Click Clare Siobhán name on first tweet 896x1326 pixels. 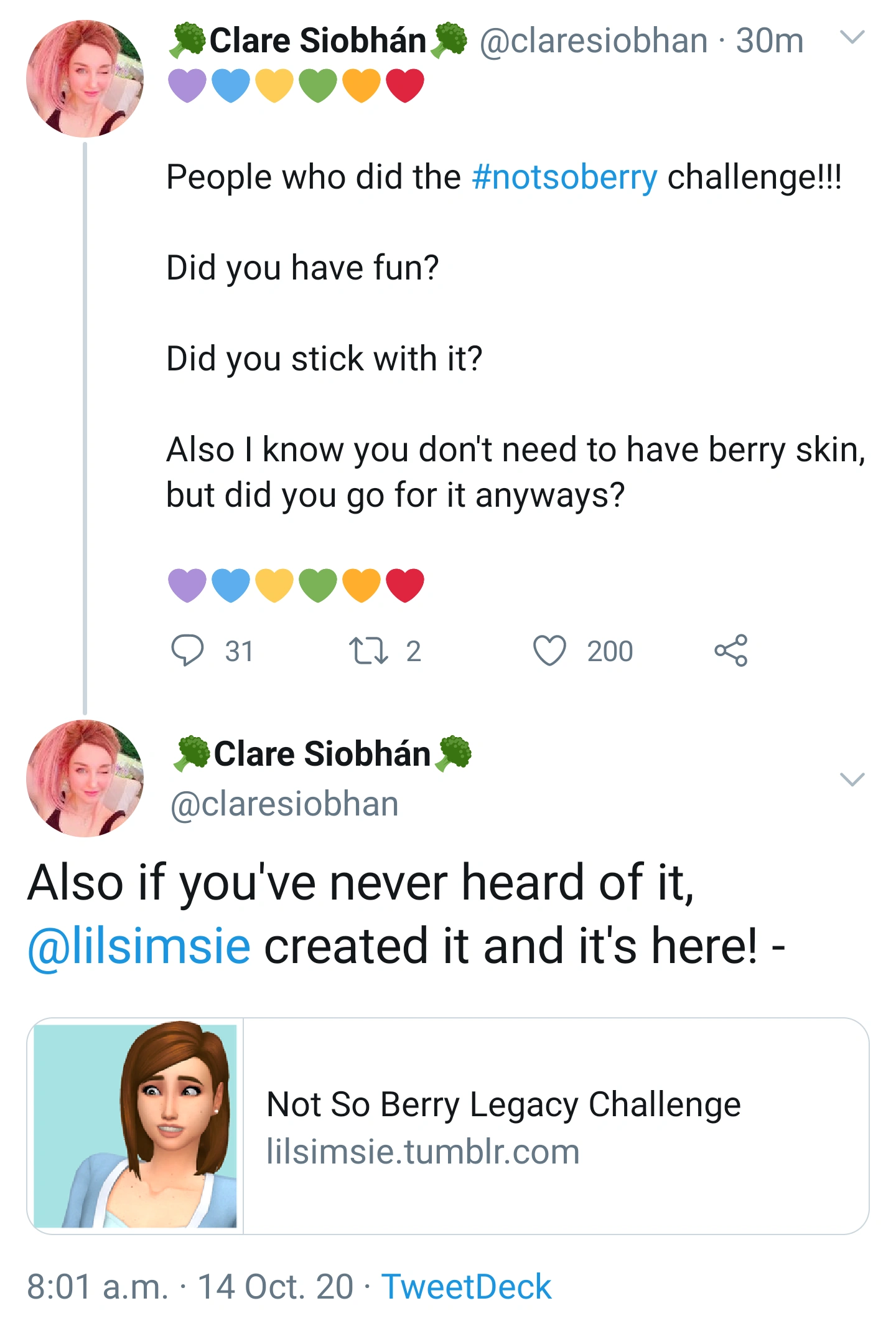click(317, 41)
